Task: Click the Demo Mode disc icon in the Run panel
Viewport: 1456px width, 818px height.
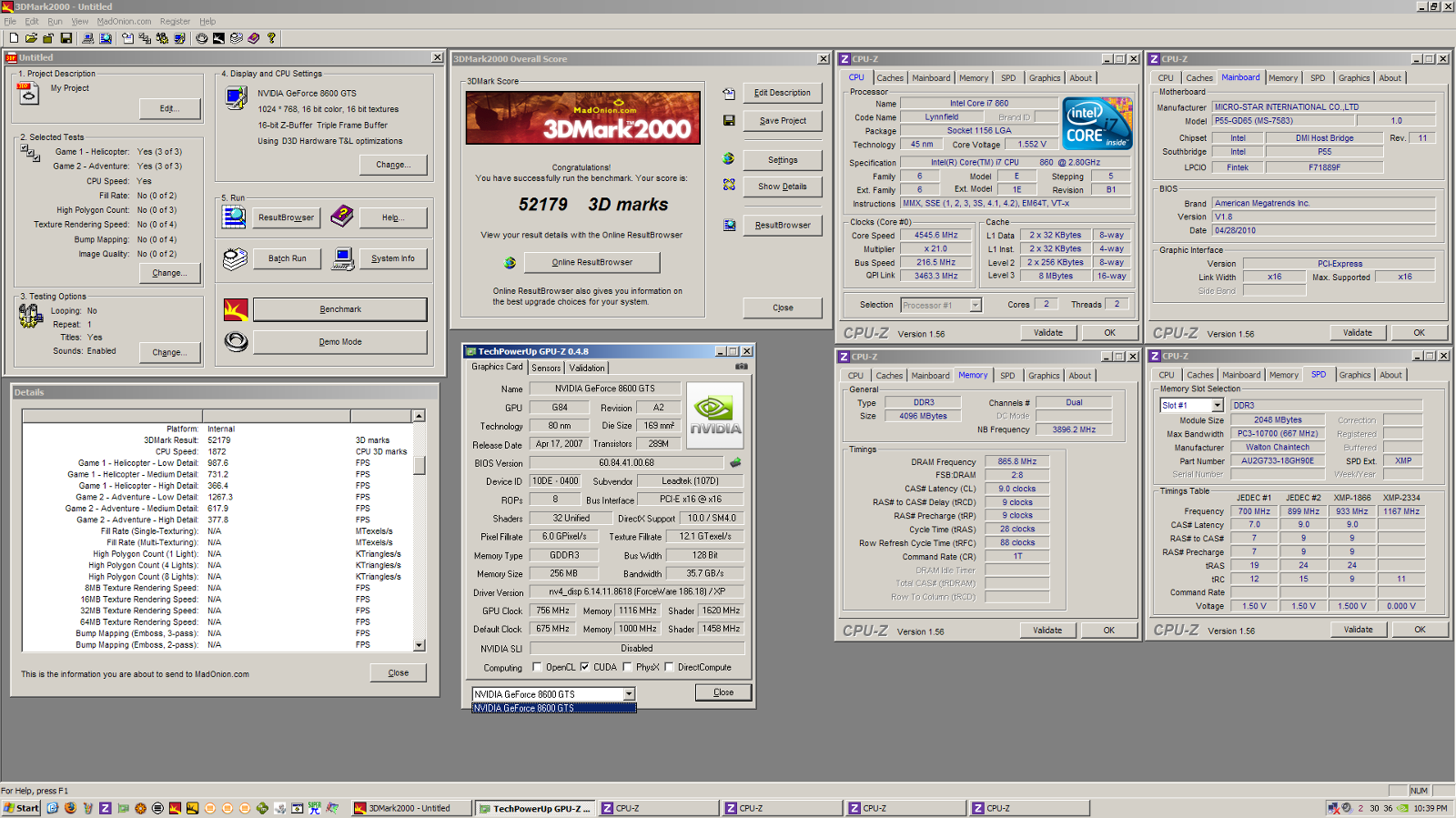Action: 236,342
